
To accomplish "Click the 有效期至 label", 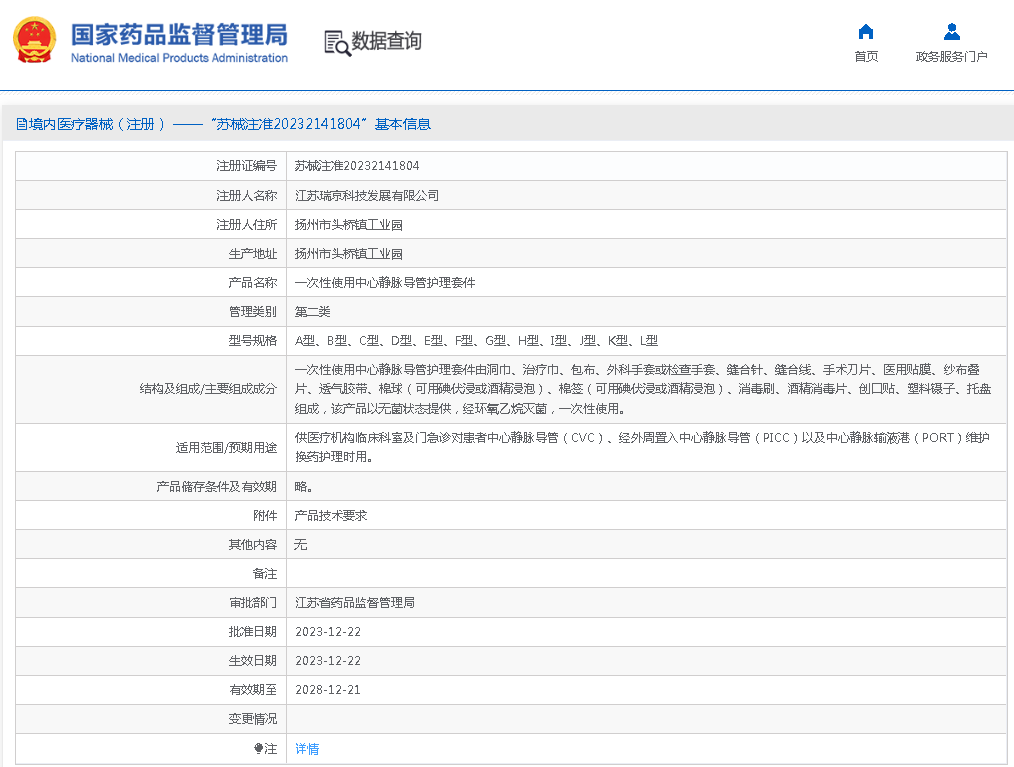I will [x=253, y=690].
